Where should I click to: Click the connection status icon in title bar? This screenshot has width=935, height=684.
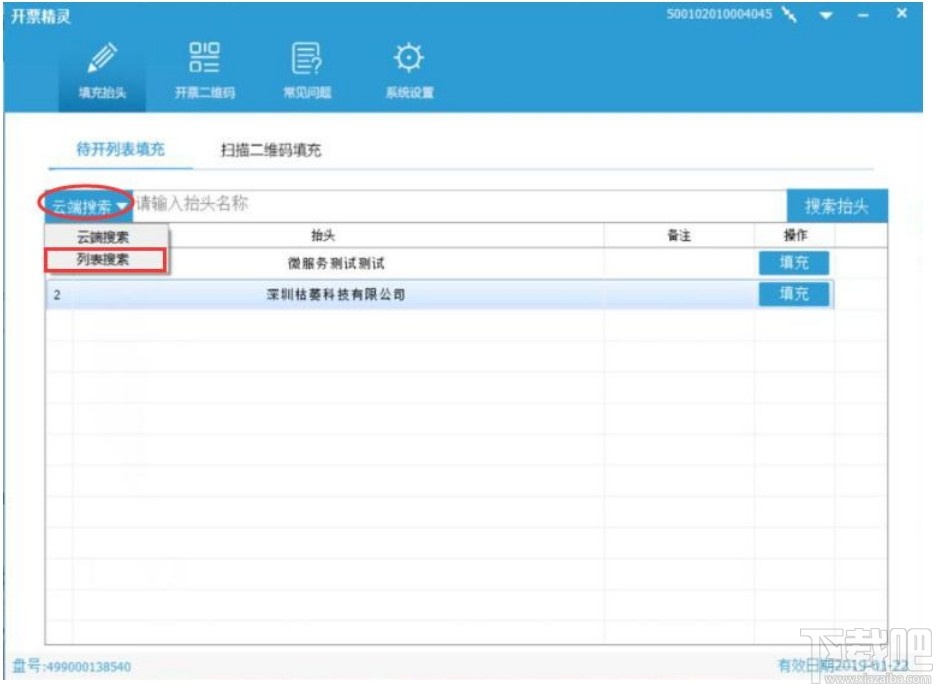click(790, 15)
